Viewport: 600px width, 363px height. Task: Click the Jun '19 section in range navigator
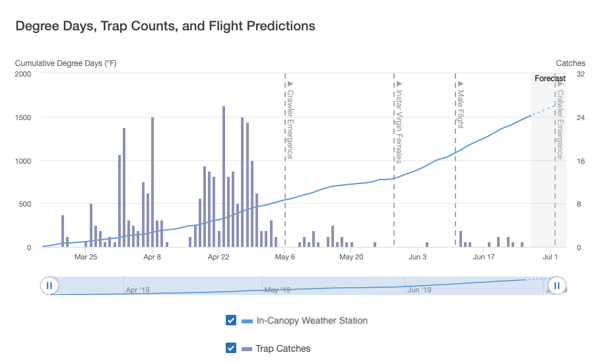(474, 285)
